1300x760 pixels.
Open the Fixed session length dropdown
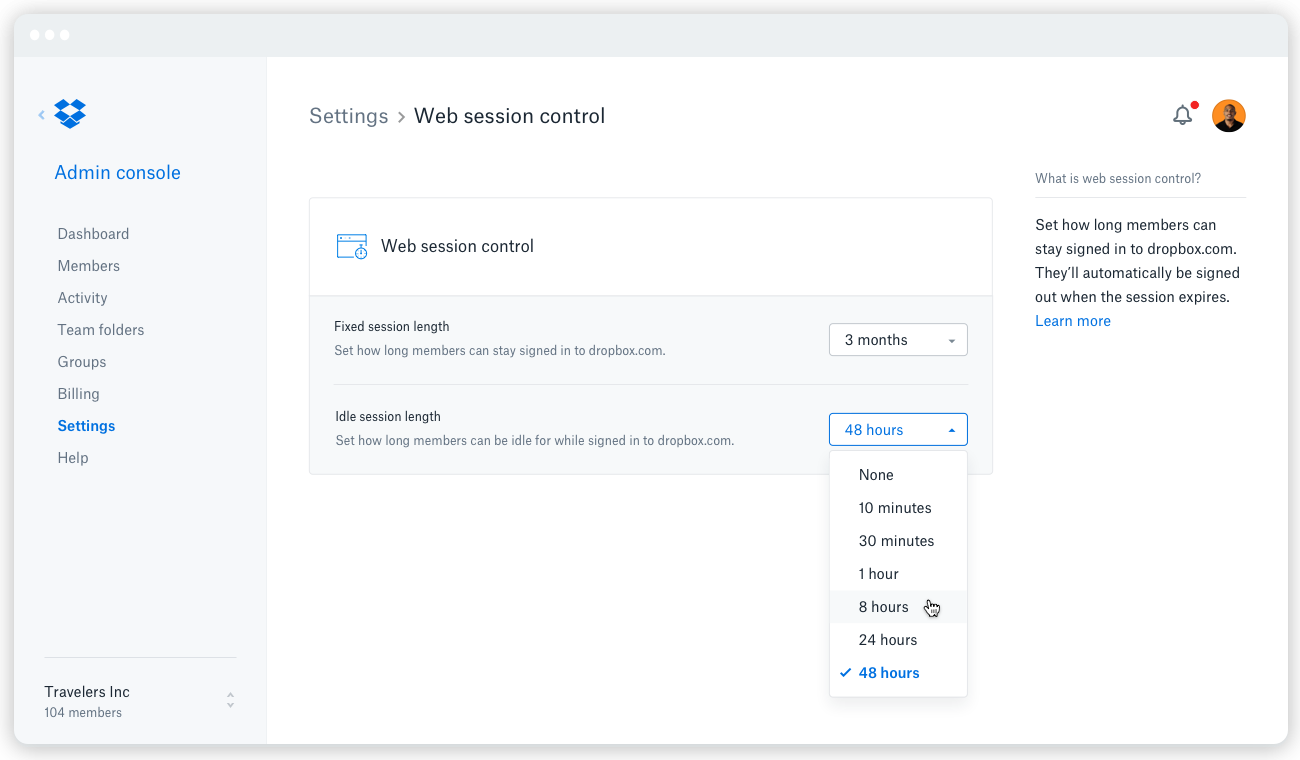pyautogui.click(x=898, y=340)
